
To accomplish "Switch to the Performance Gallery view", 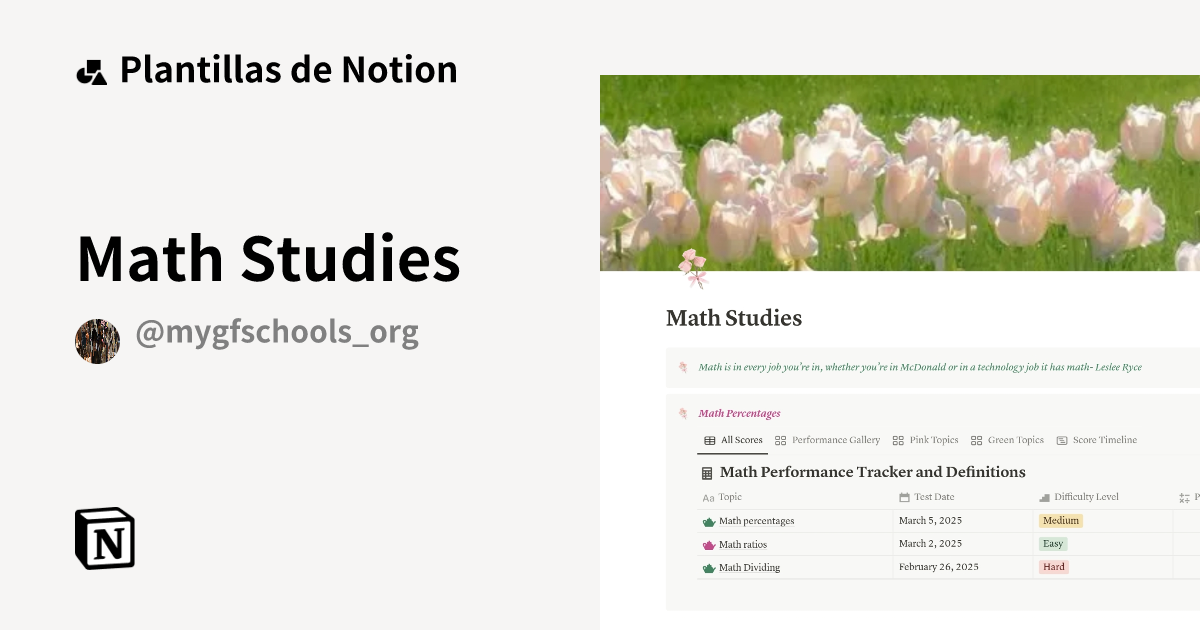I will click(836, 440).
